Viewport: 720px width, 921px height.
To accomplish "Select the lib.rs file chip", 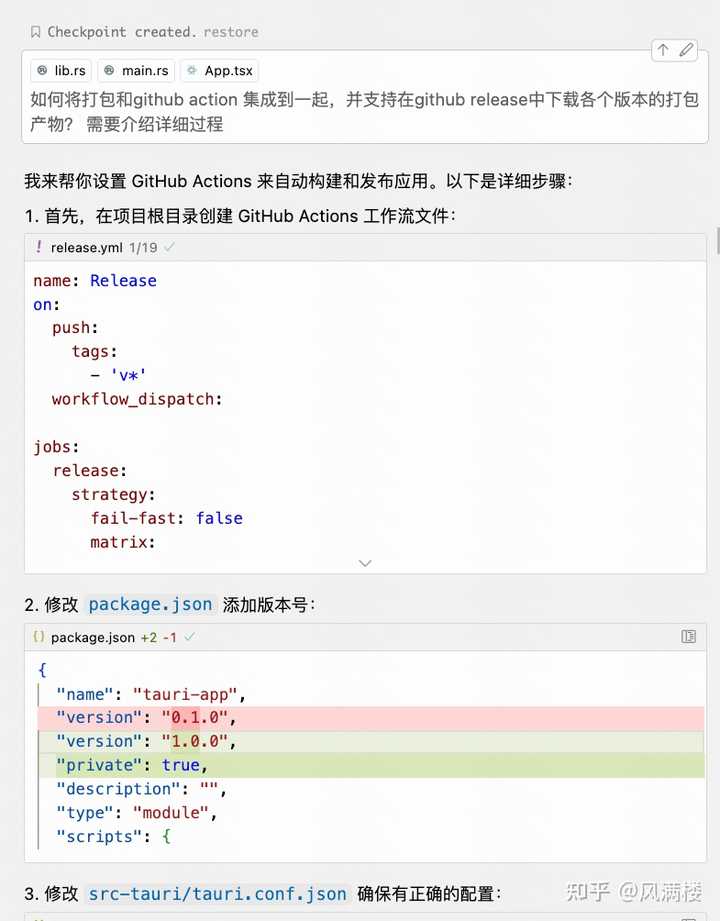I will click(60, 70).
